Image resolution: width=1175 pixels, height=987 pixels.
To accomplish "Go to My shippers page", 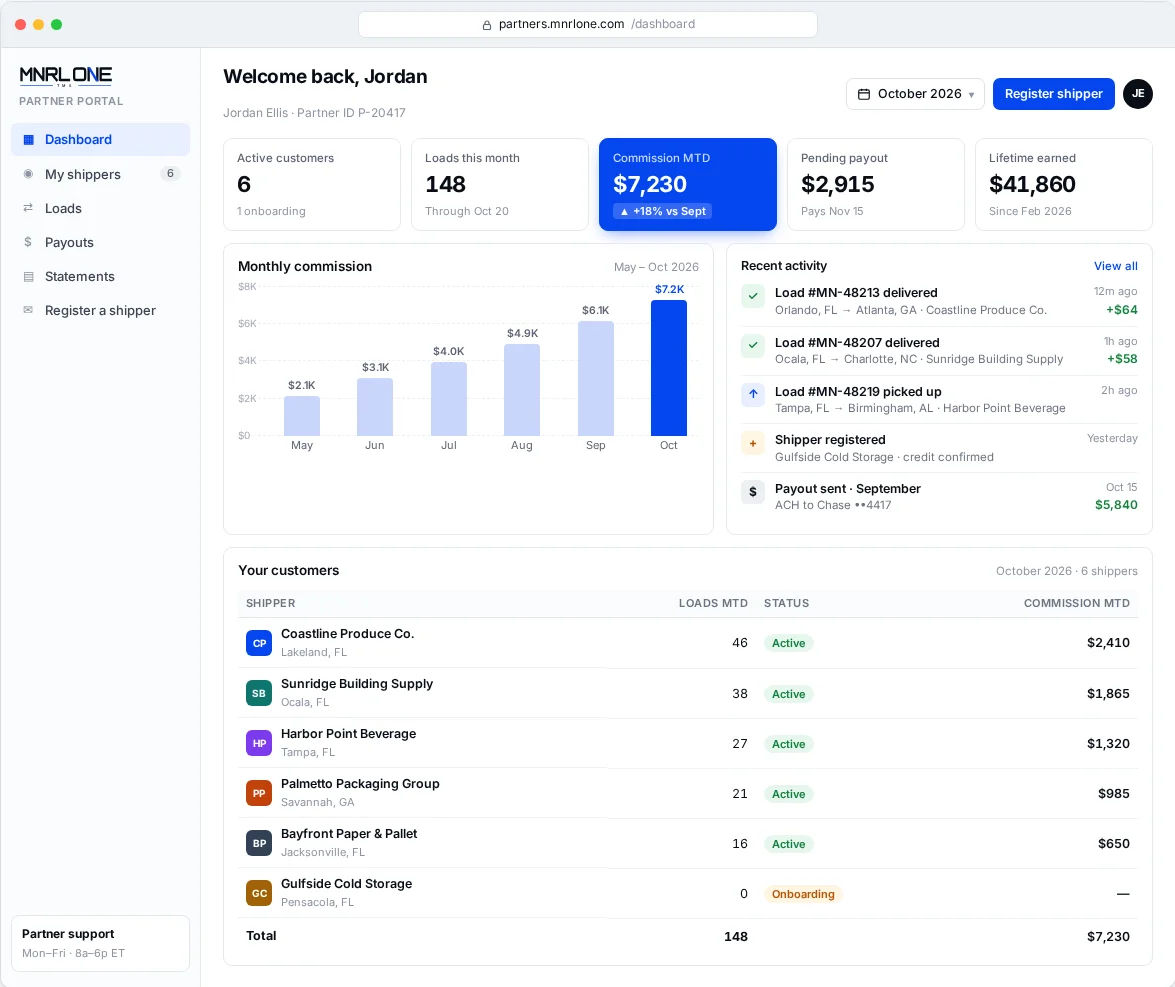I will (x=100, y=174).
